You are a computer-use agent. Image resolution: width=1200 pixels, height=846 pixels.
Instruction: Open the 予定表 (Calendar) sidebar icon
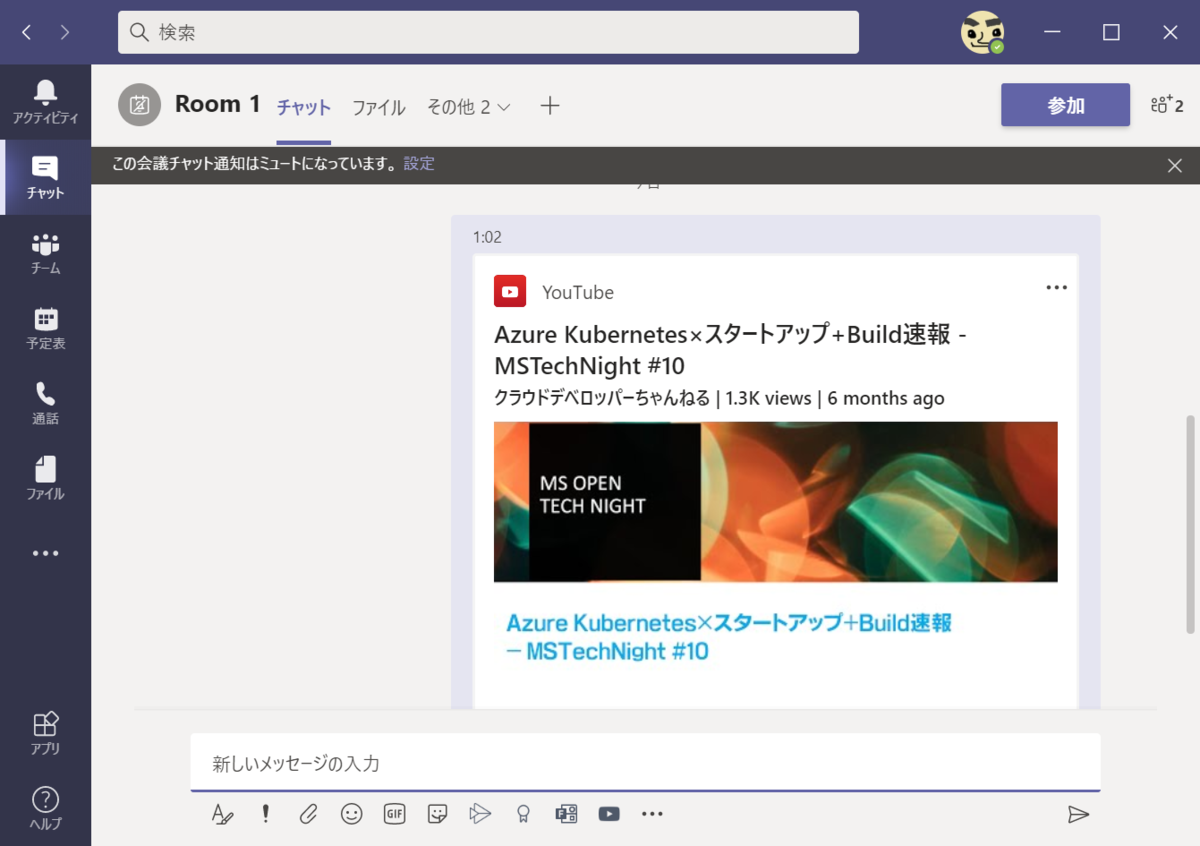pyautogui.click(x=45, y=324)
